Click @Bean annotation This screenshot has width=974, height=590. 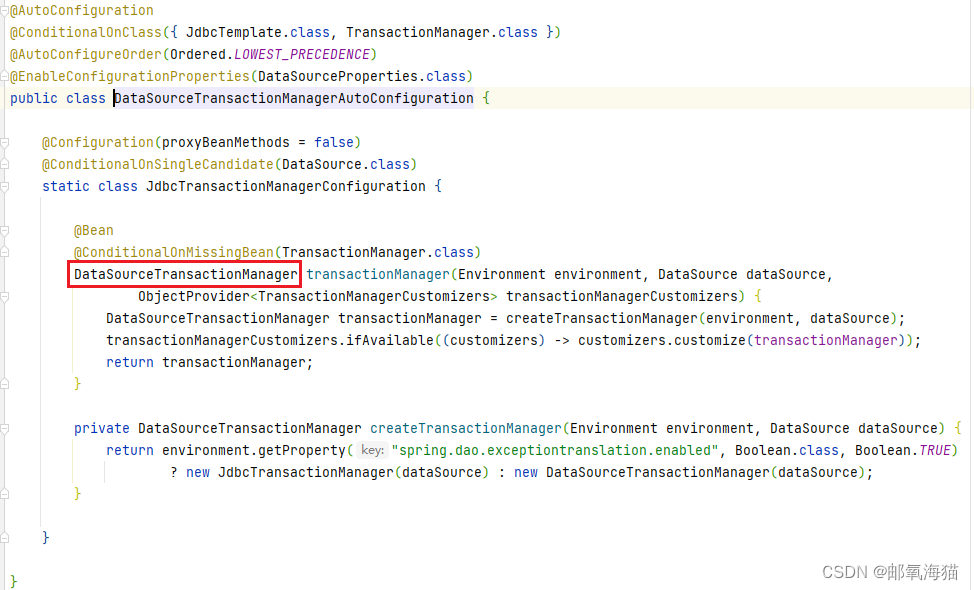pos(94,230)
